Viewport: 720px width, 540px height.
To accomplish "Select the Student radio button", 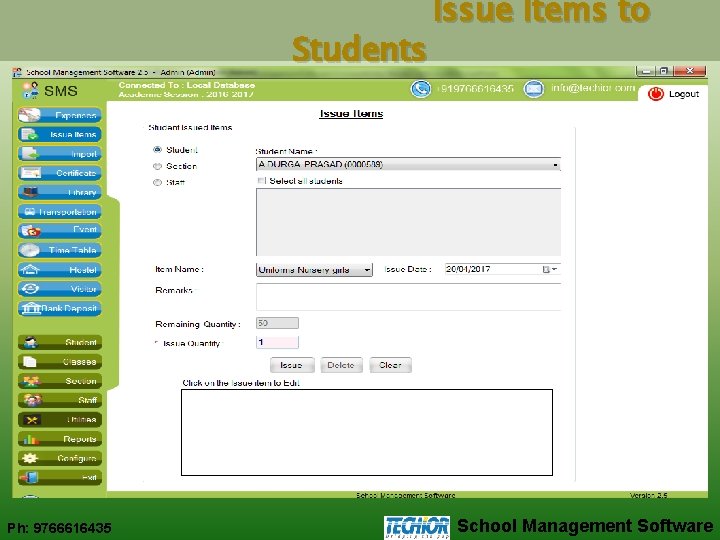I will (158, 150).
